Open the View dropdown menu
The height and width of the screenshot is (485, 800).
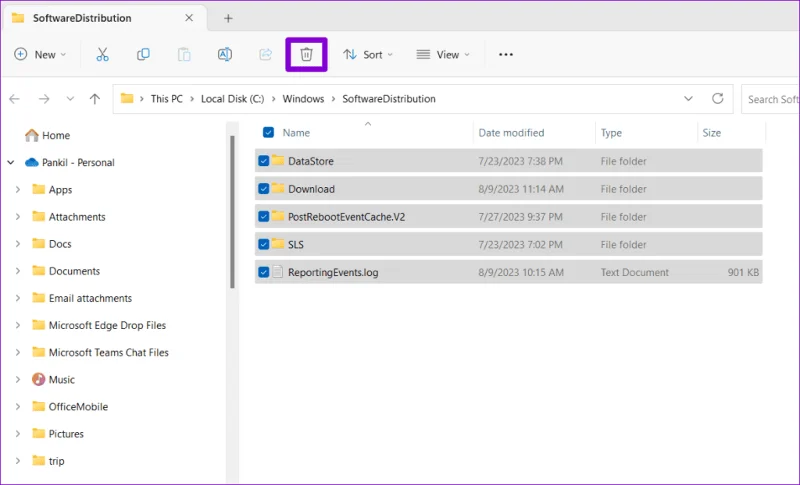point(443,55)
